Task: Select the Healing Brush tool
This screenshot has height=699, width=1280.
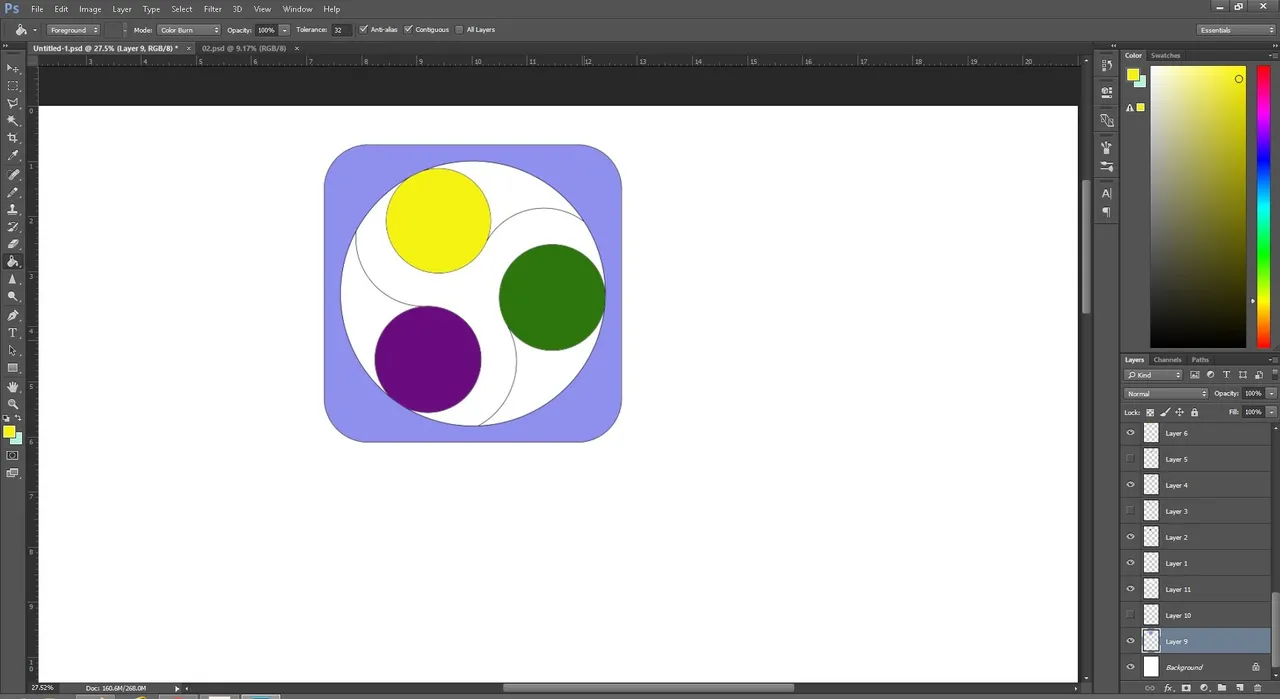Action: [x=13, y=175]
